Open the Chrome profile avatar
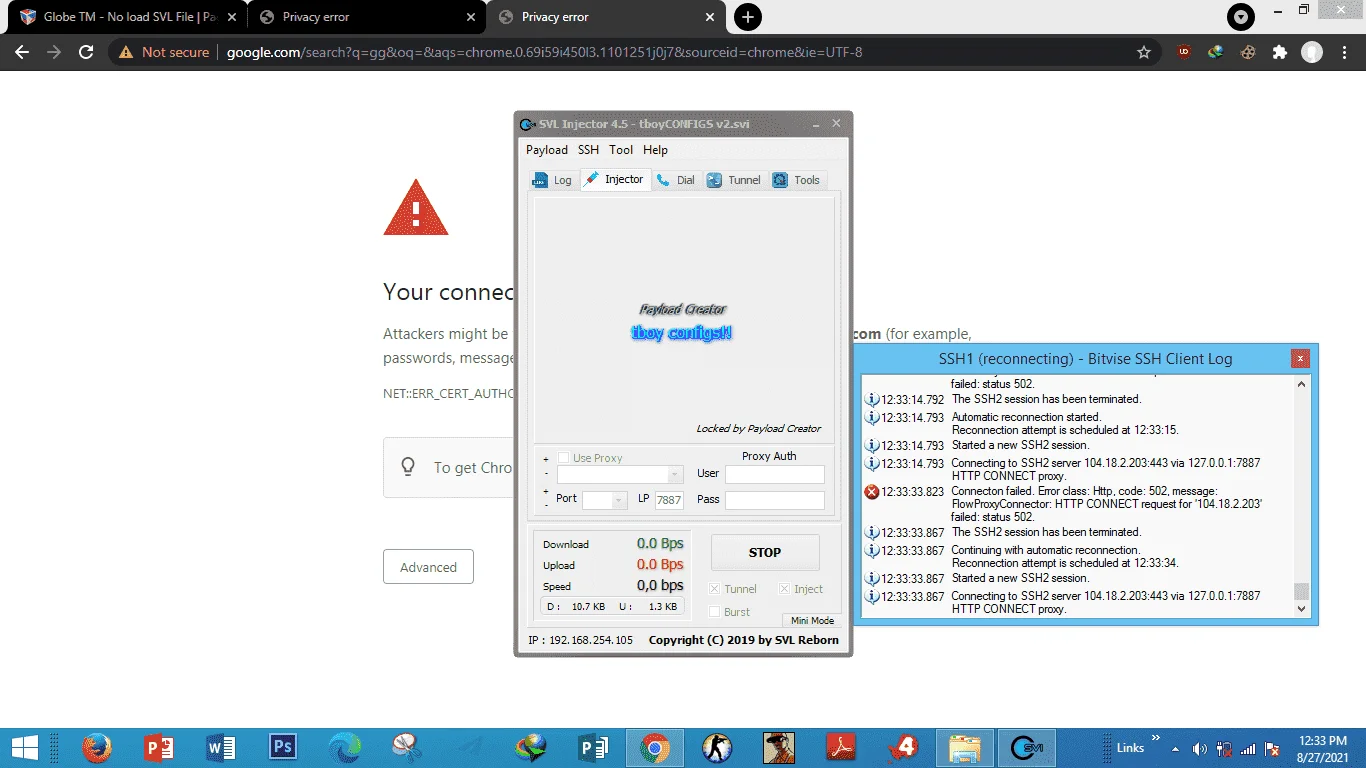This screenshot has width=1366, height=768. (x=1312, y=52)
